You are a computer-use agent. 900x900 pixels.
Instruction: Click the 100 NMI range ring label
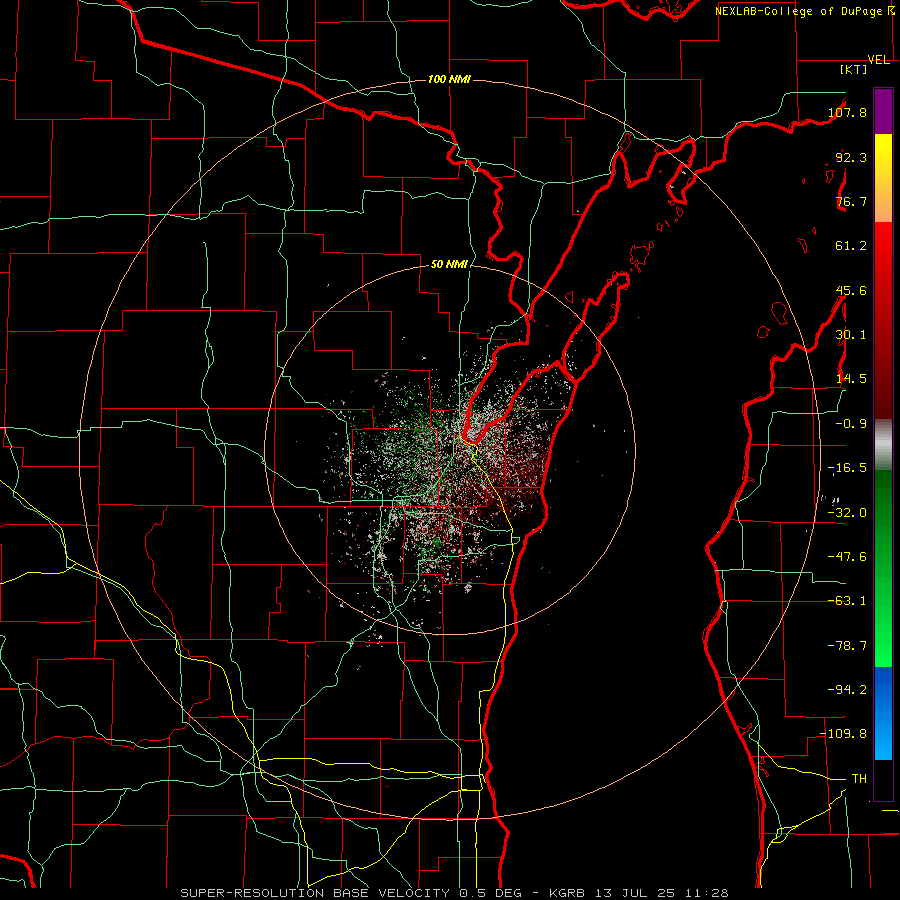[x=449, y=79]
